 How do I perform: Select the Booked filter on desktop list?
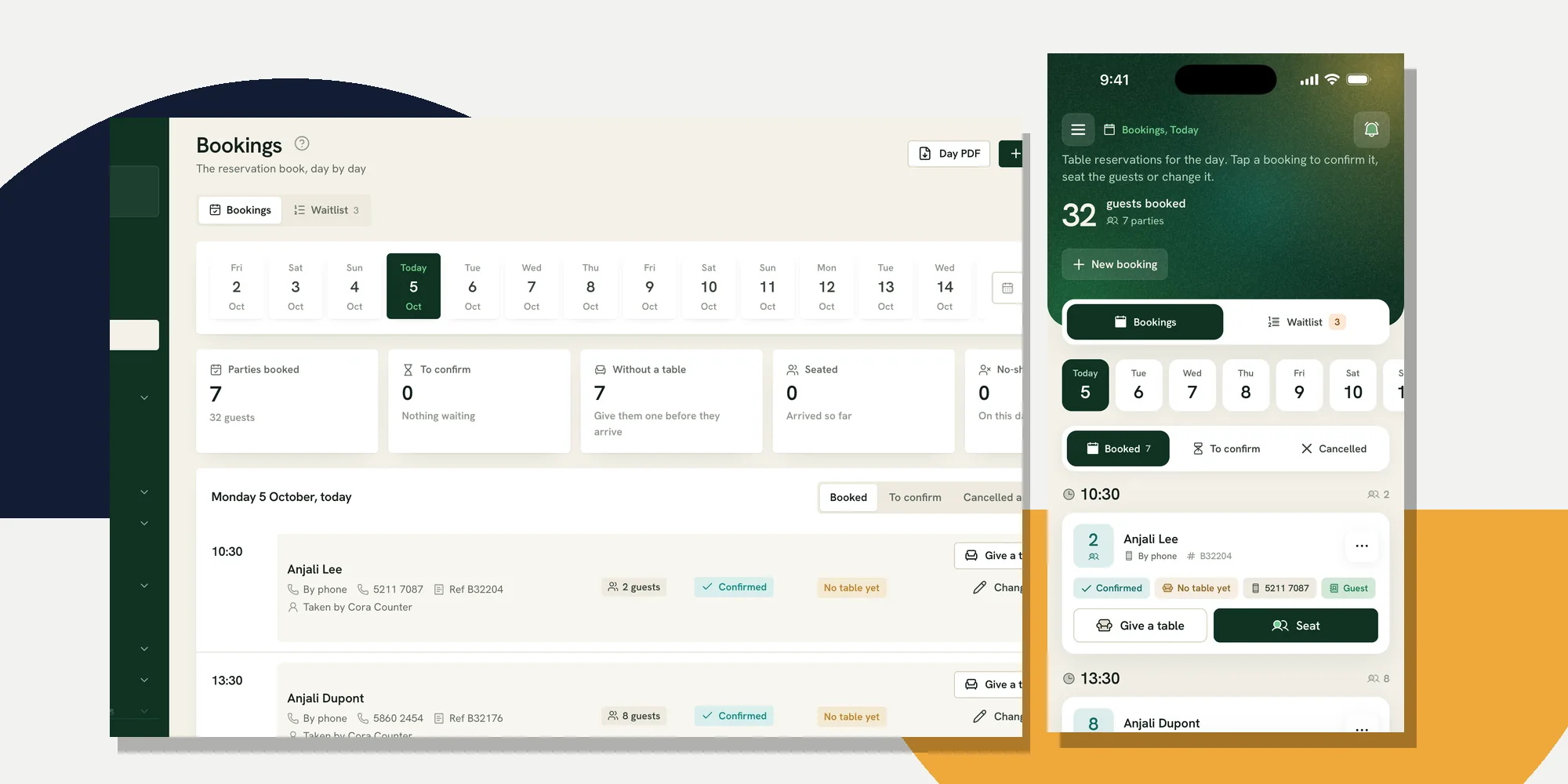848,497
